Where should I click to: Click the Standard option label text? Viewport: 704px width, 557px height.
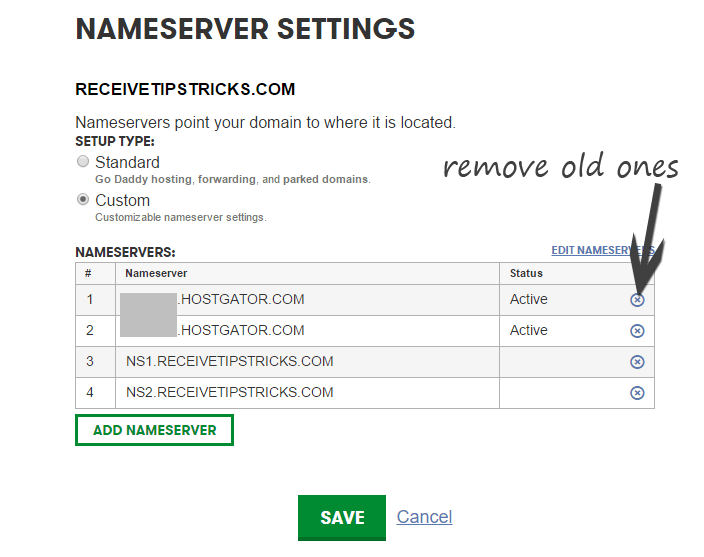128,162
